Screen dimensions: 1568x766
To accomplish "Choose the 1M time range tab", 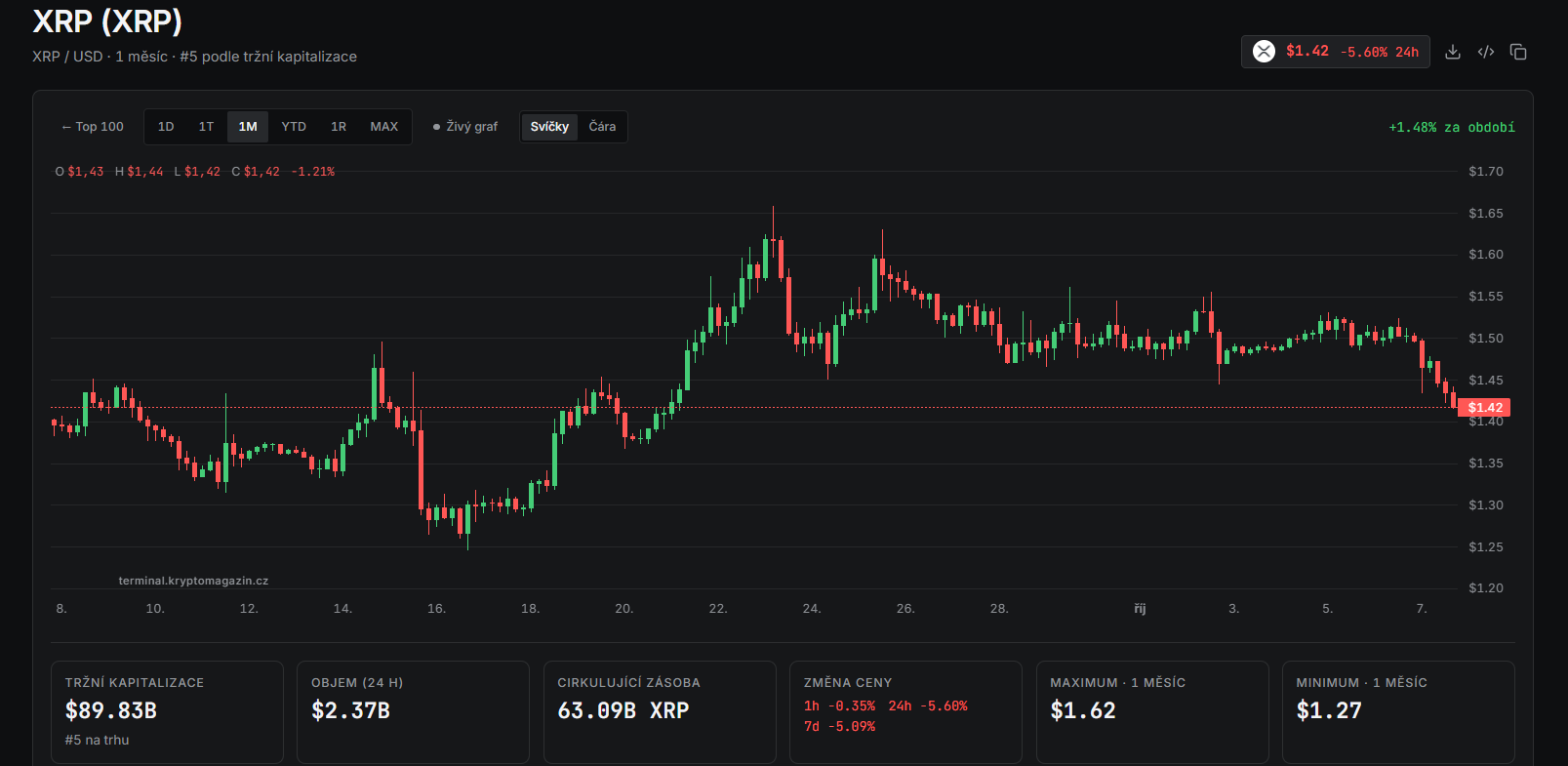I will pos(248,127).
